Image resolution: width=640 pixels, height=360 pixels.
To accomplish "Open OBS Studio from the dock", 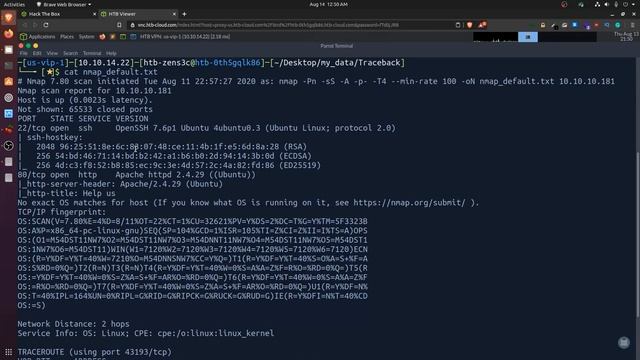I will point(9,146).
